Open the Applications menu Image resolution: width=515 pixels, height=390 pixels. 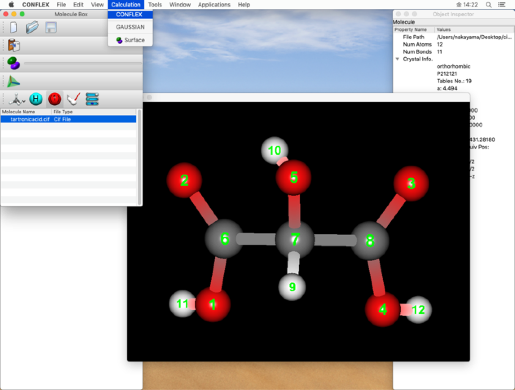(x=214, y=5)
